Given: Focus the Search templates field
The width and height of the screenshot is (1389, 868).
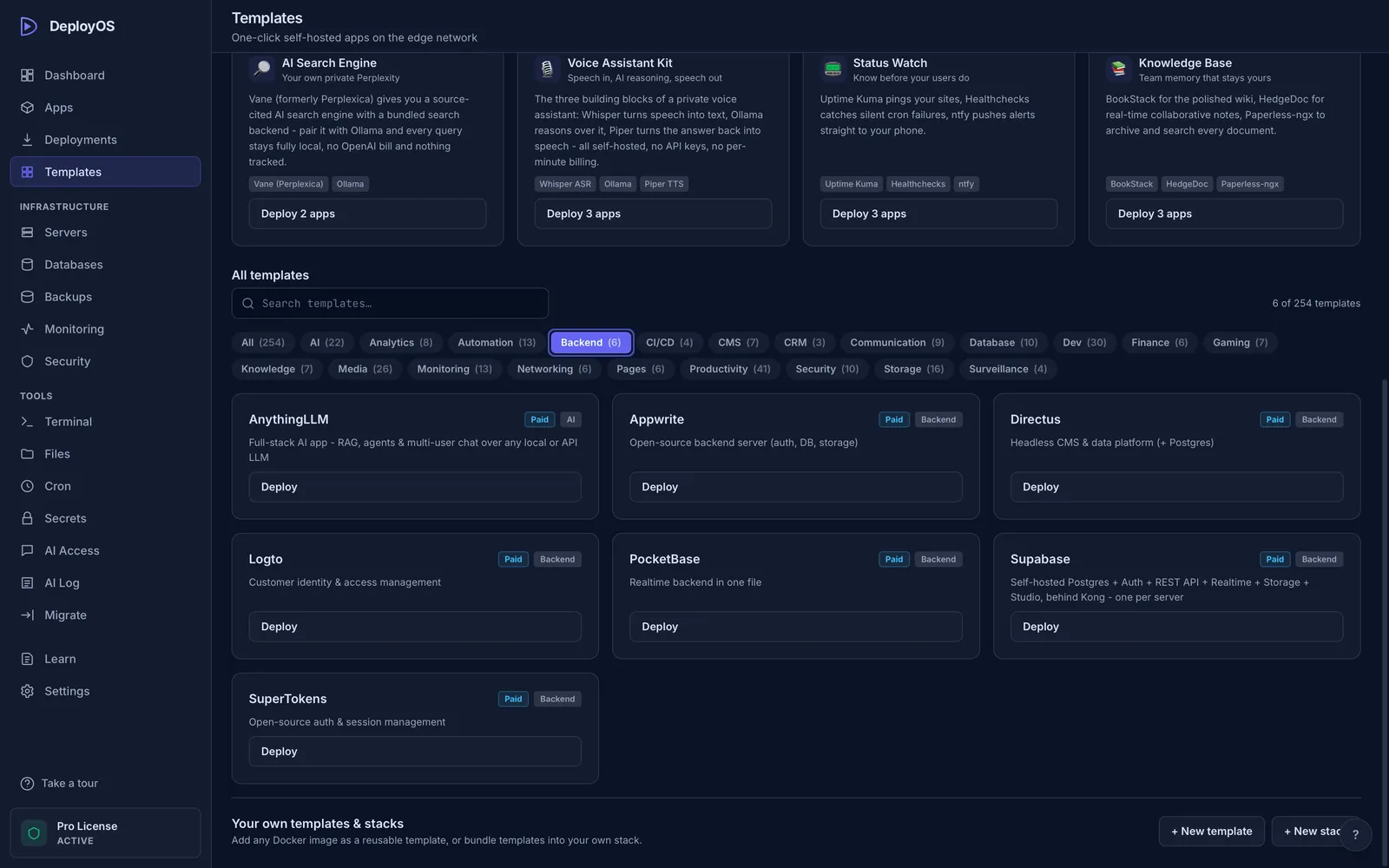Looking at the screenshot, I should 390,304.
